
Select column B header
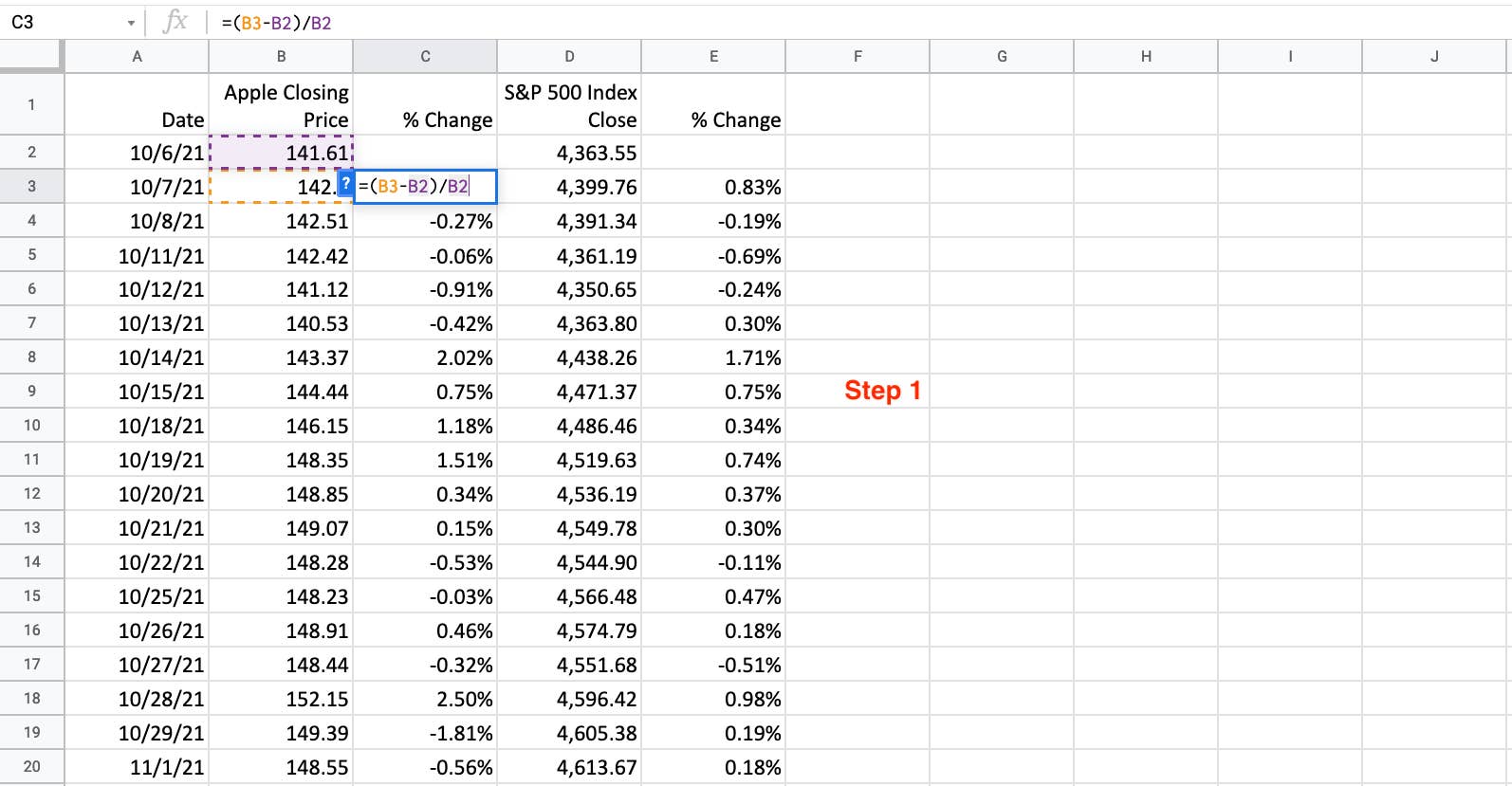click(281, 57)
